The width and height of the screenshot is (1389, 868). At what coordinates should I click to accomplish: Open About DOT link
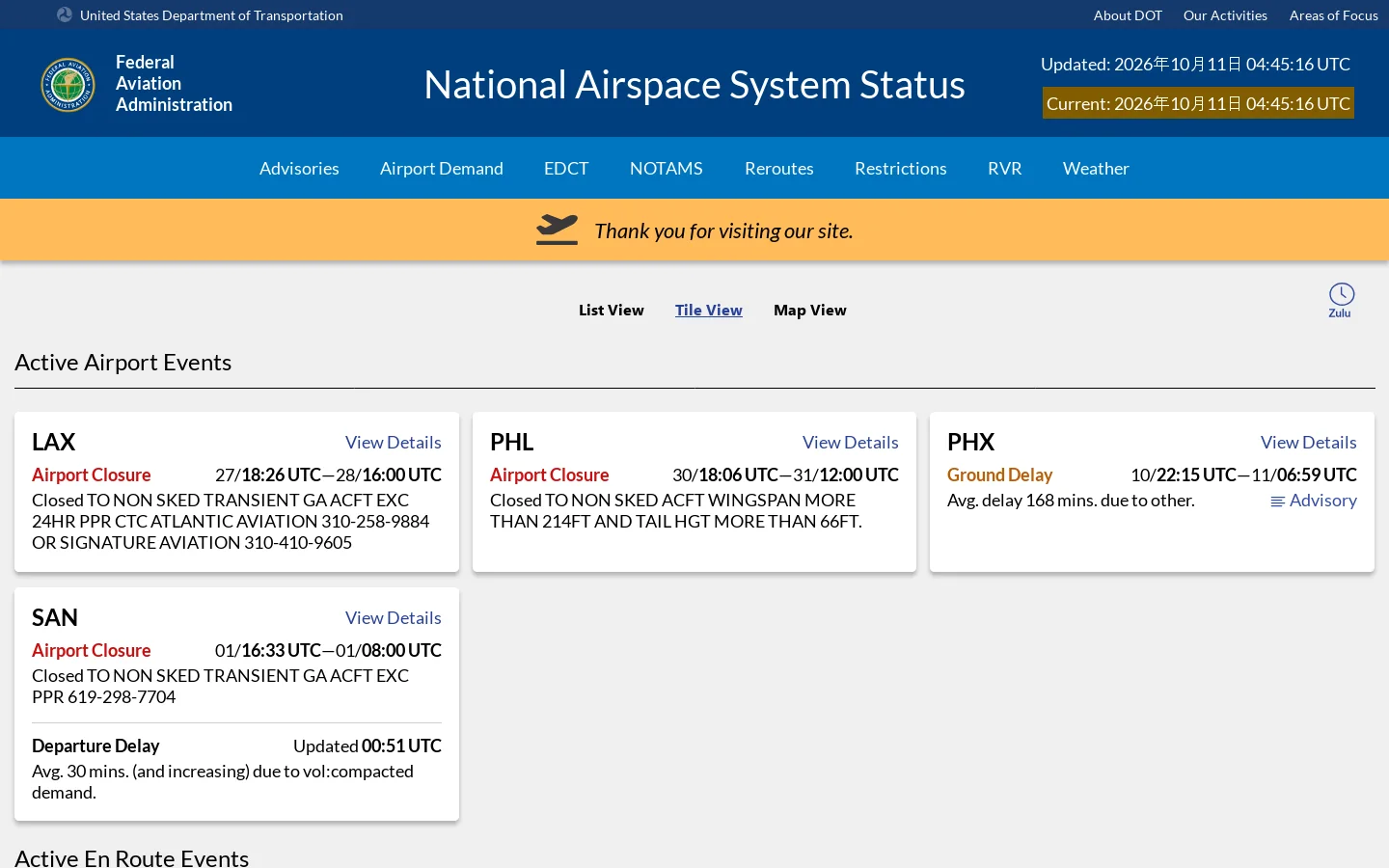[1128, 14]
